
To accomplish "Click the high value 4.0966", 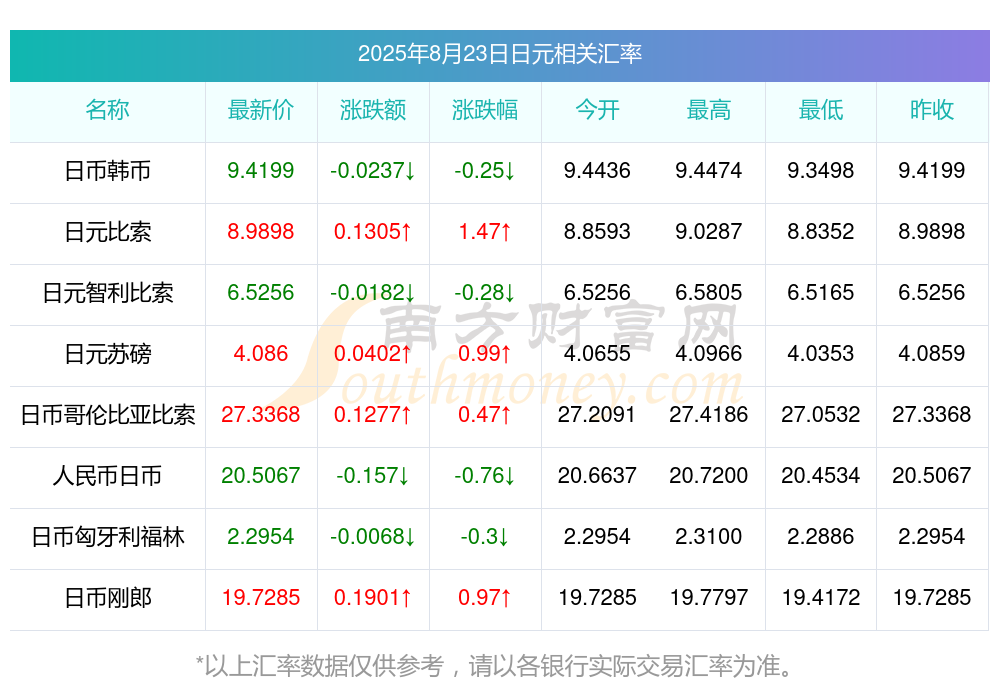I will (x=709, y=353).
